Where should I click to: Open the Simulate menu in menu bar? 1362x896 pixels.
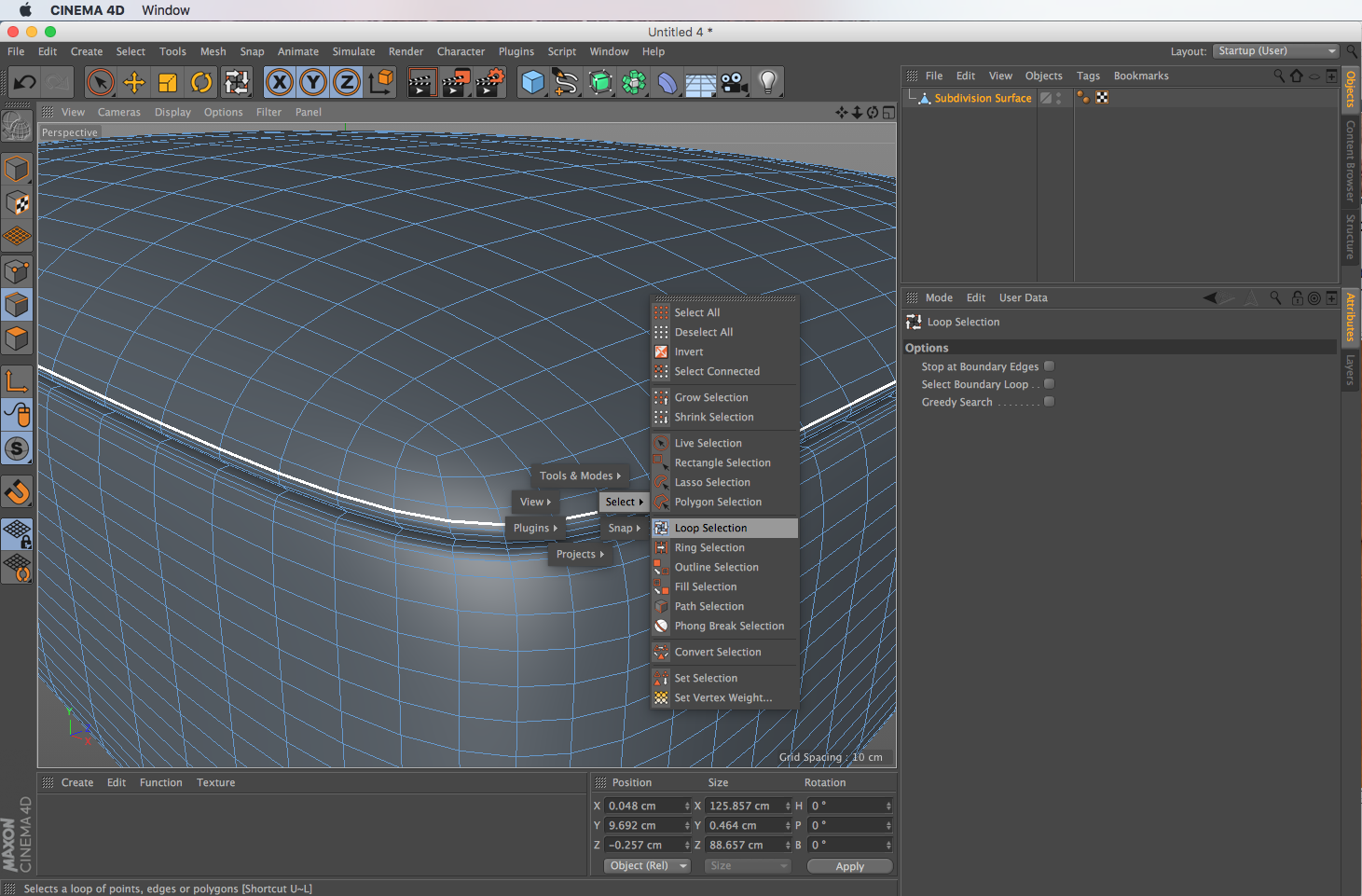tap(353, 52)
